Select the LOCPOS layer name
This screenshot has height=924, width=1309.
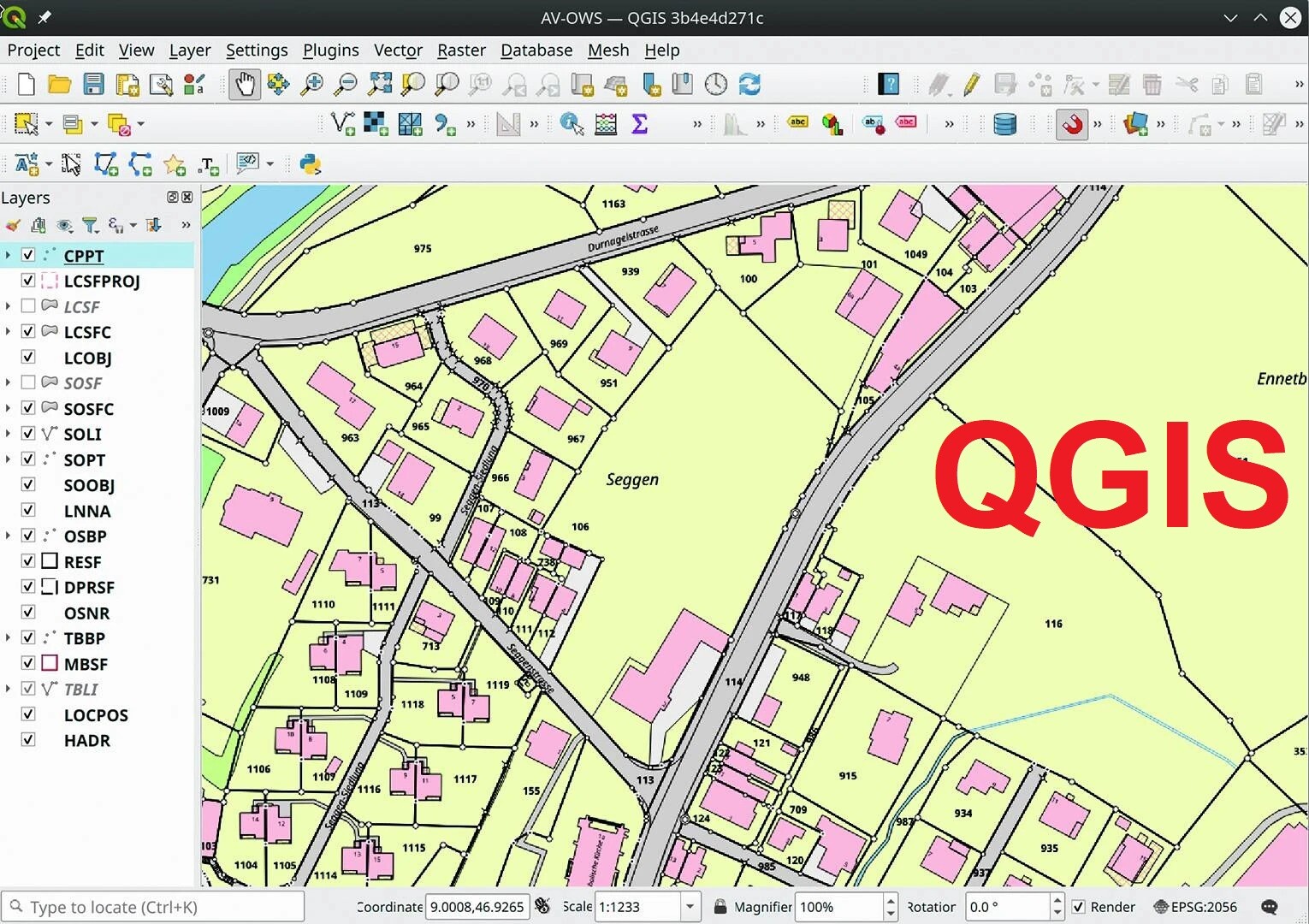pos(96,715)
